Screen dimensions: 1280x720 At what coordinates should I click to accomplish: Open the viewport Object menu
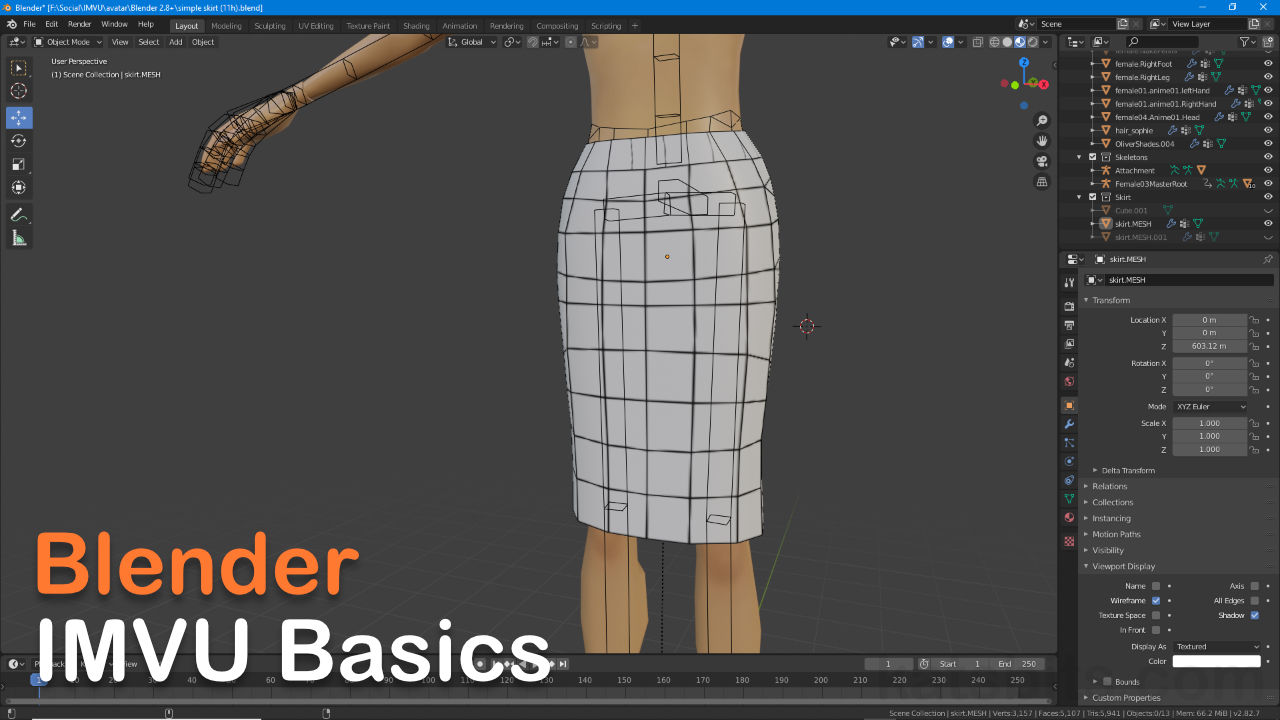tap(203, 42)
